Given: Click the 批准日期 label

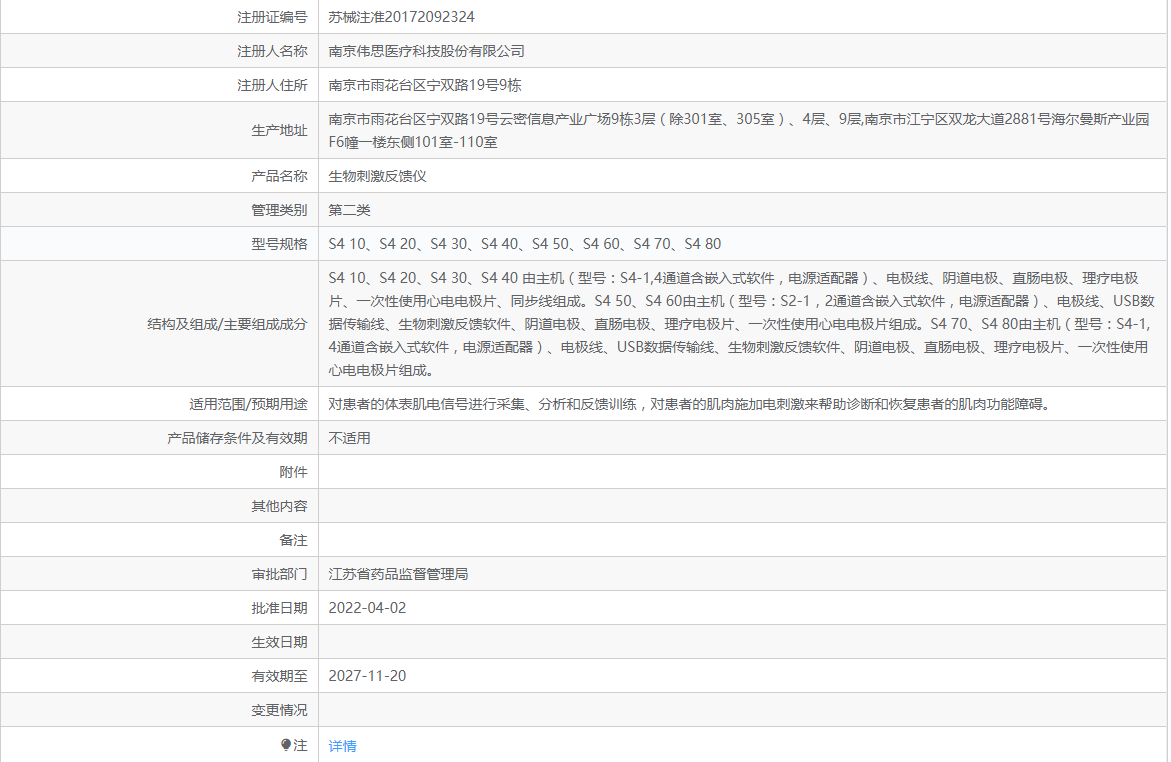Looking at the screenshot, I should 279,608.
